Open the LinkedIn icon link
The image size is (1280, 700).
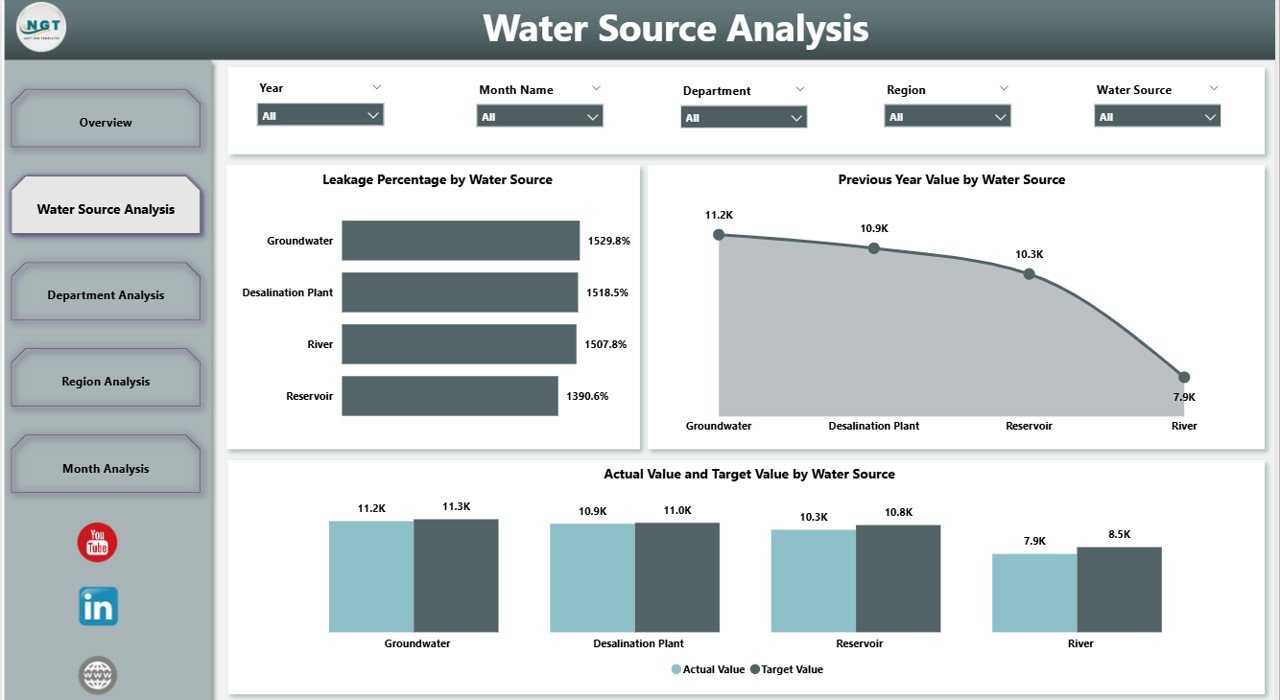(98, 606)
